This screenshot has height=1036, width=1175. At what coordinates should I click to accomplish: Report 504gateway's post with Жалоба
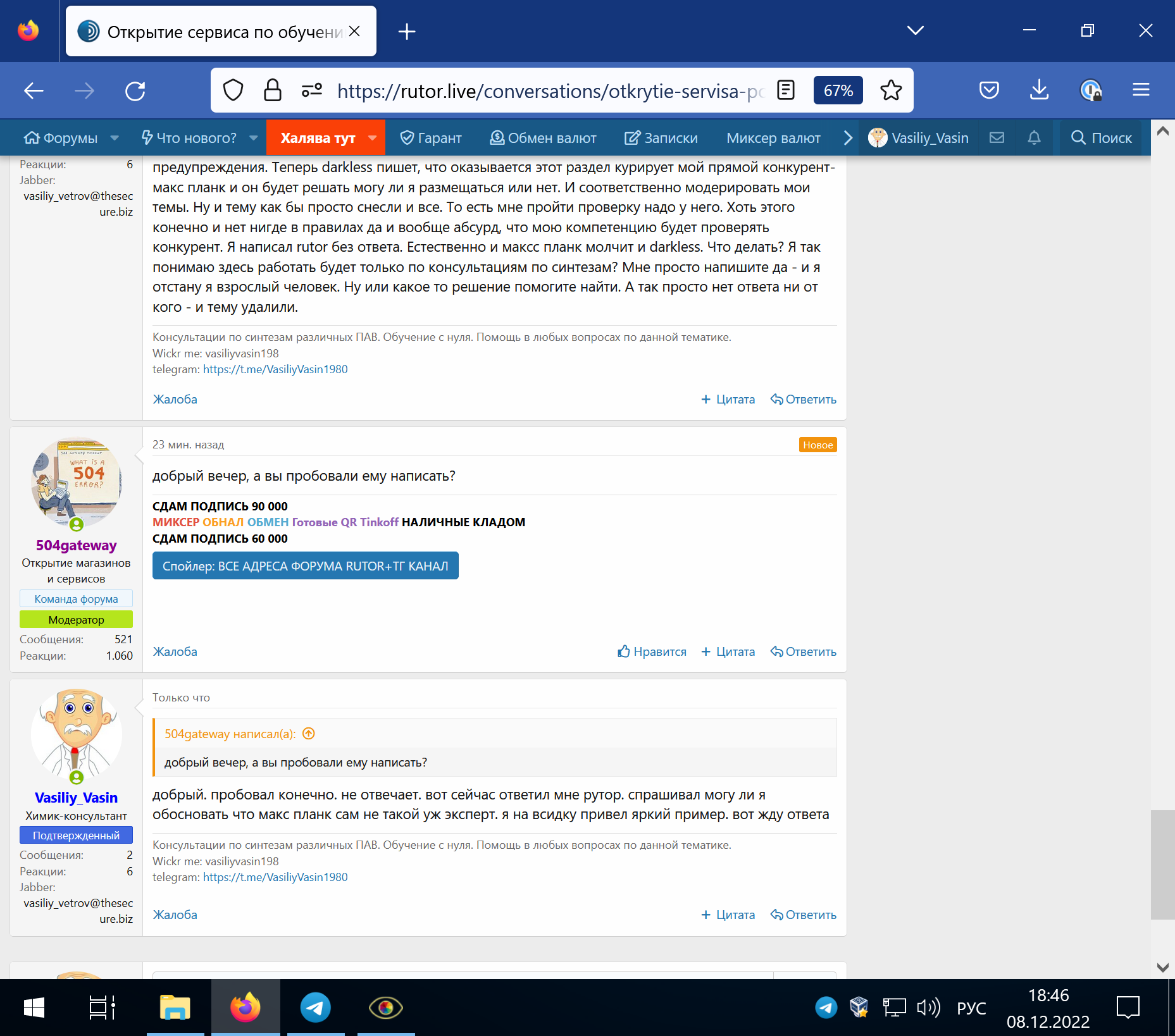pyautogui.click(x=175, y=651)
